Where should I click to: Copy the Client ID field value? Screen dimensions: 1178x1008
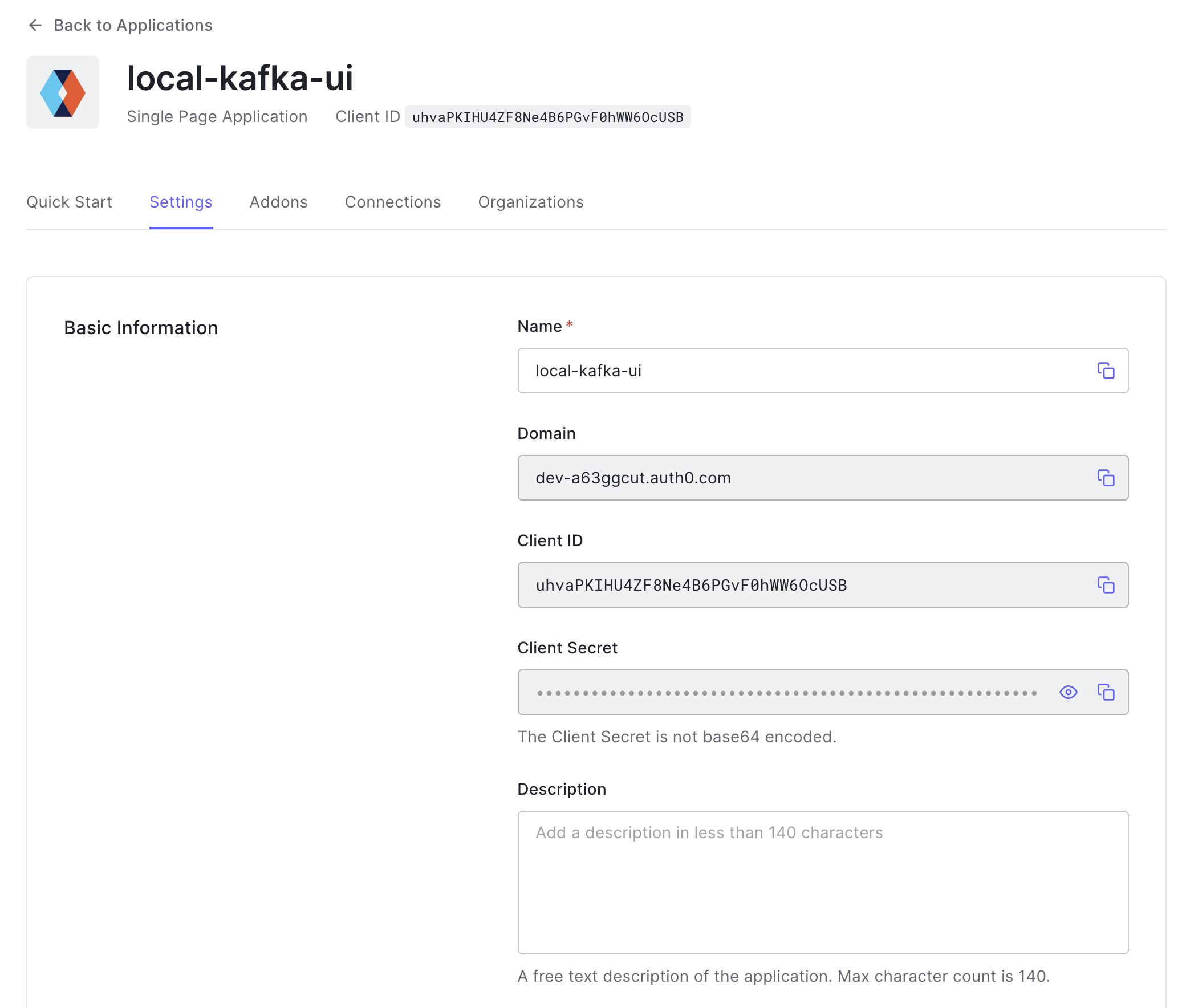click(x=1106, y=585)
